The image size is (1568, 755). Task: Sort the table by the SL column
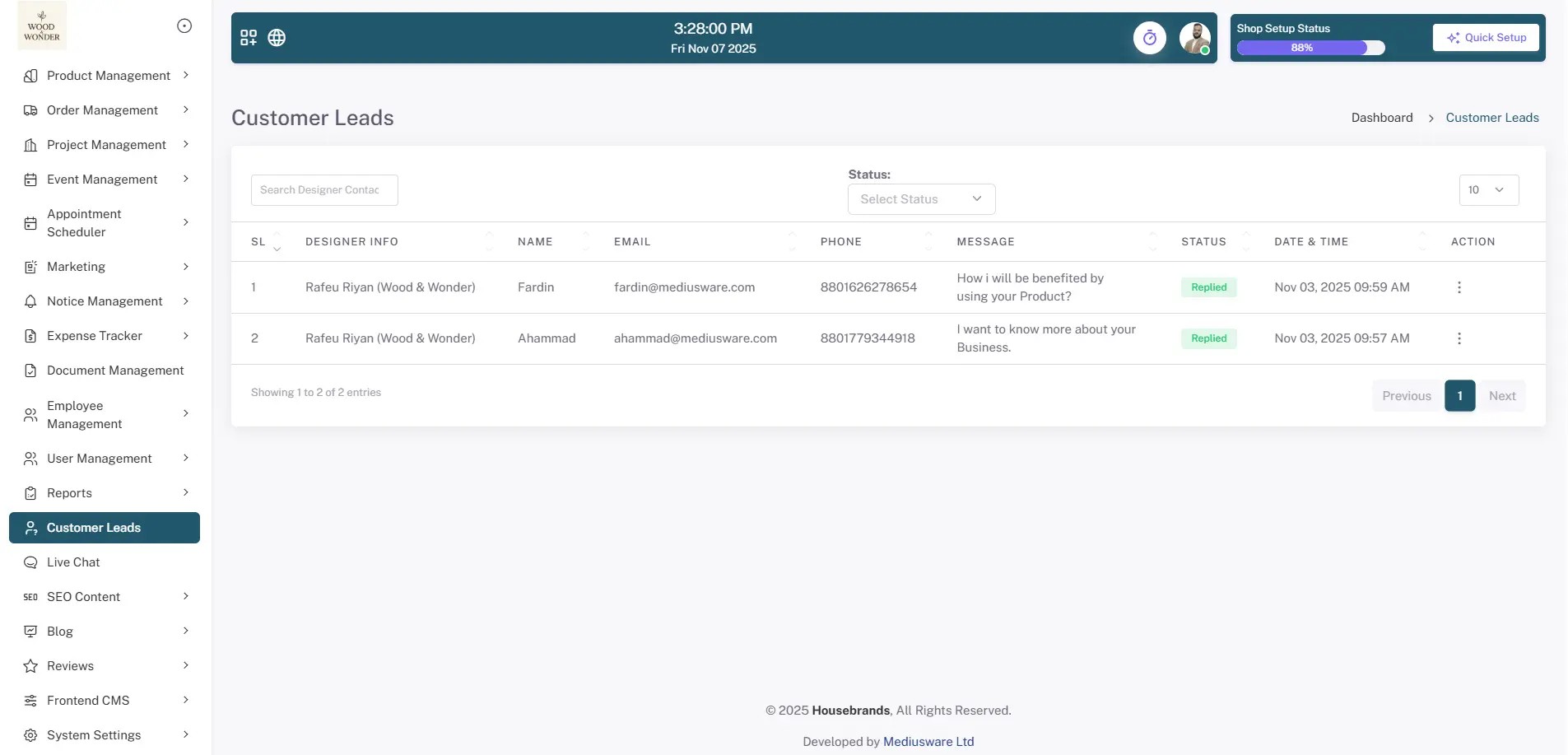click(277, 241)
